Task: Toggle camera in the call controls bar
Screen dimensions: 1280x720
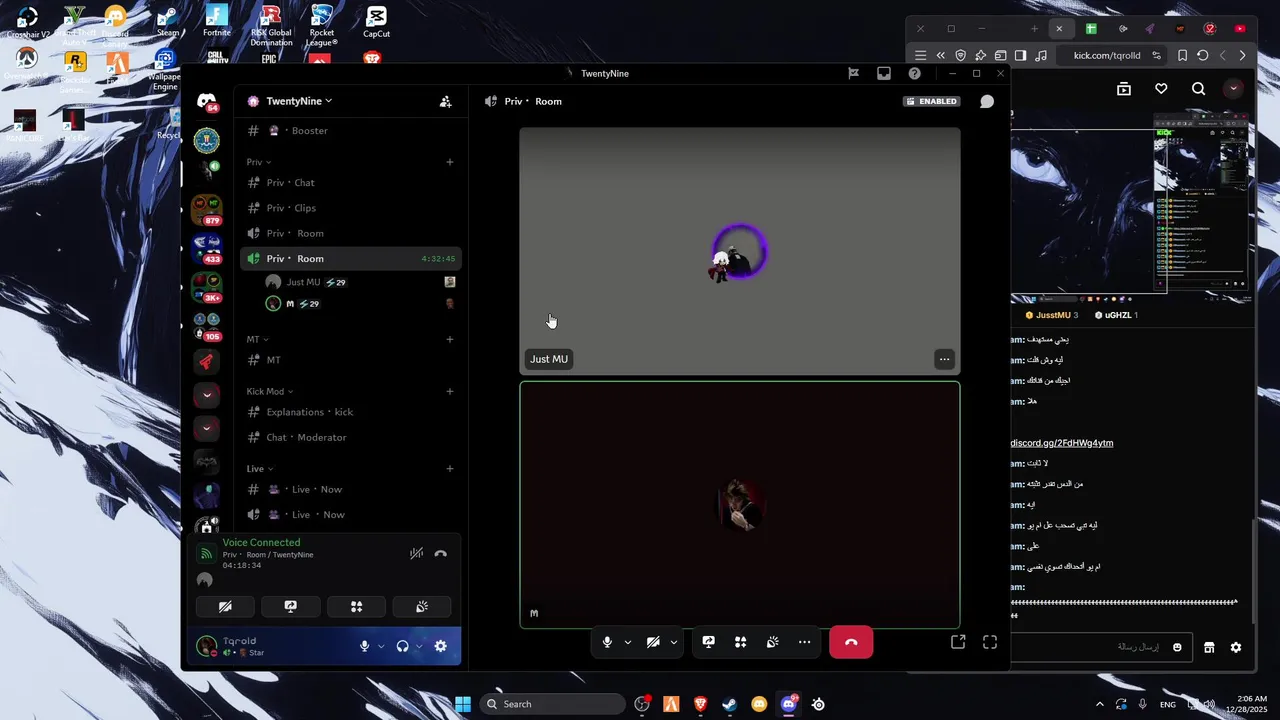Action: 653,642
